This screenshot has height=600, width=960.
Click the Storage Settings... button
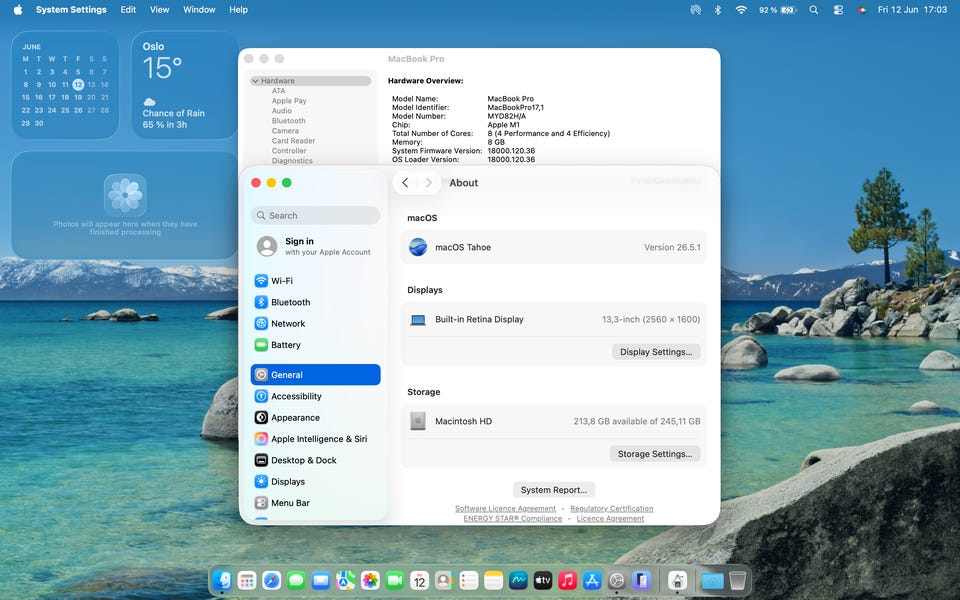[654, 454]
